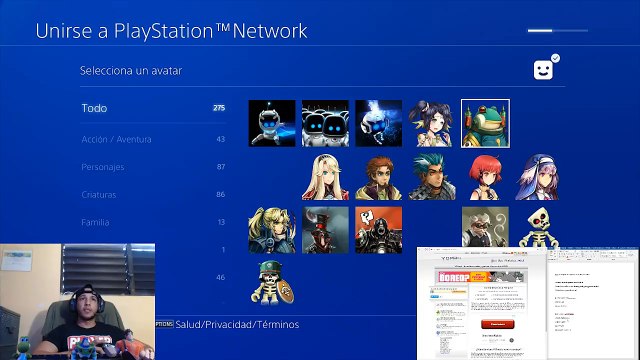This screenshot has height=360, width=640.
Task: Pick the top hat gentleman avatar
Action: [x=325, y=230]
